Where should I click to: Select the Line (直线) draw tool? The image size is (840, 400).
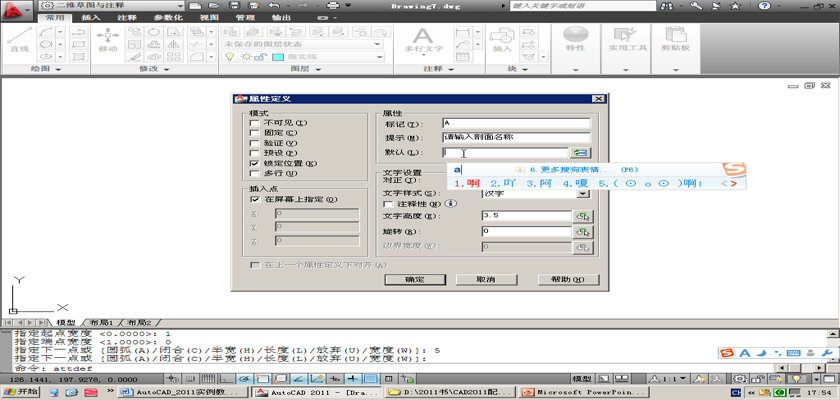[19, 40]
